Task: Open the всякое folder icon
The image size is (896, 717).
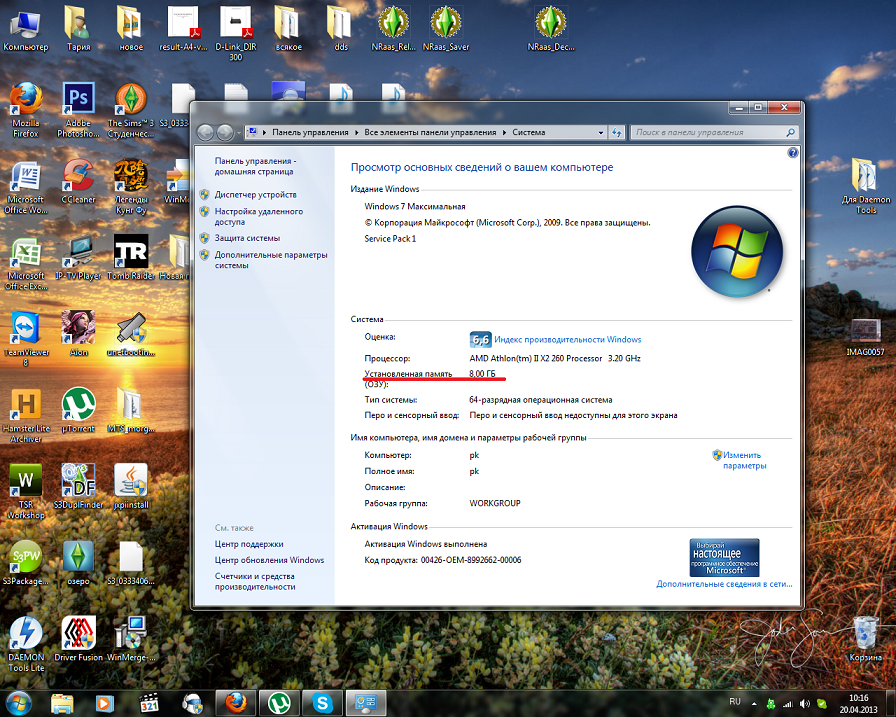Action: (x=289, y=29)
